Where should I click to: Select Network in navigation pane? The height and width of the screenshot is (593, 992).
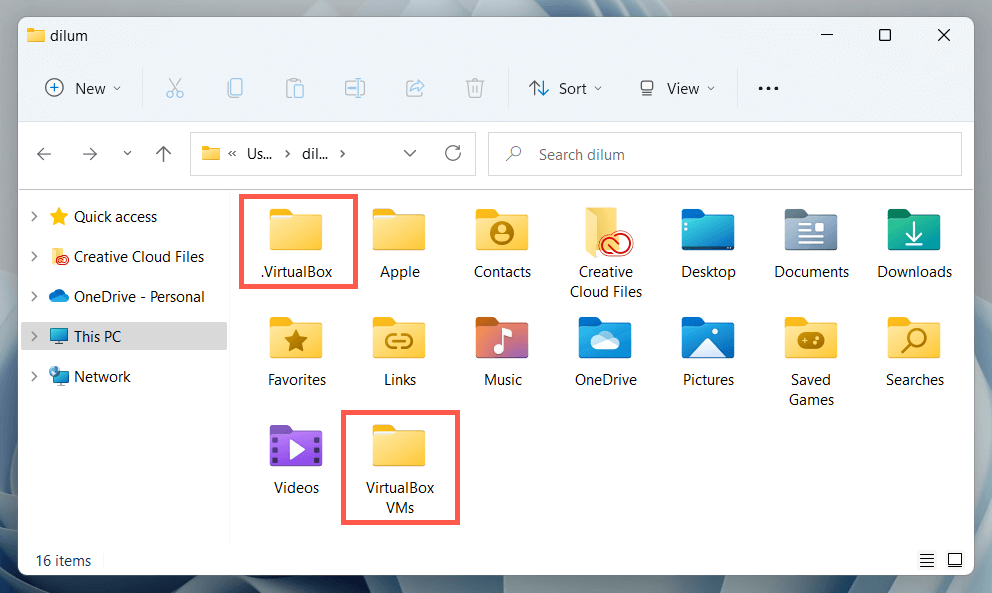(102, 377)
